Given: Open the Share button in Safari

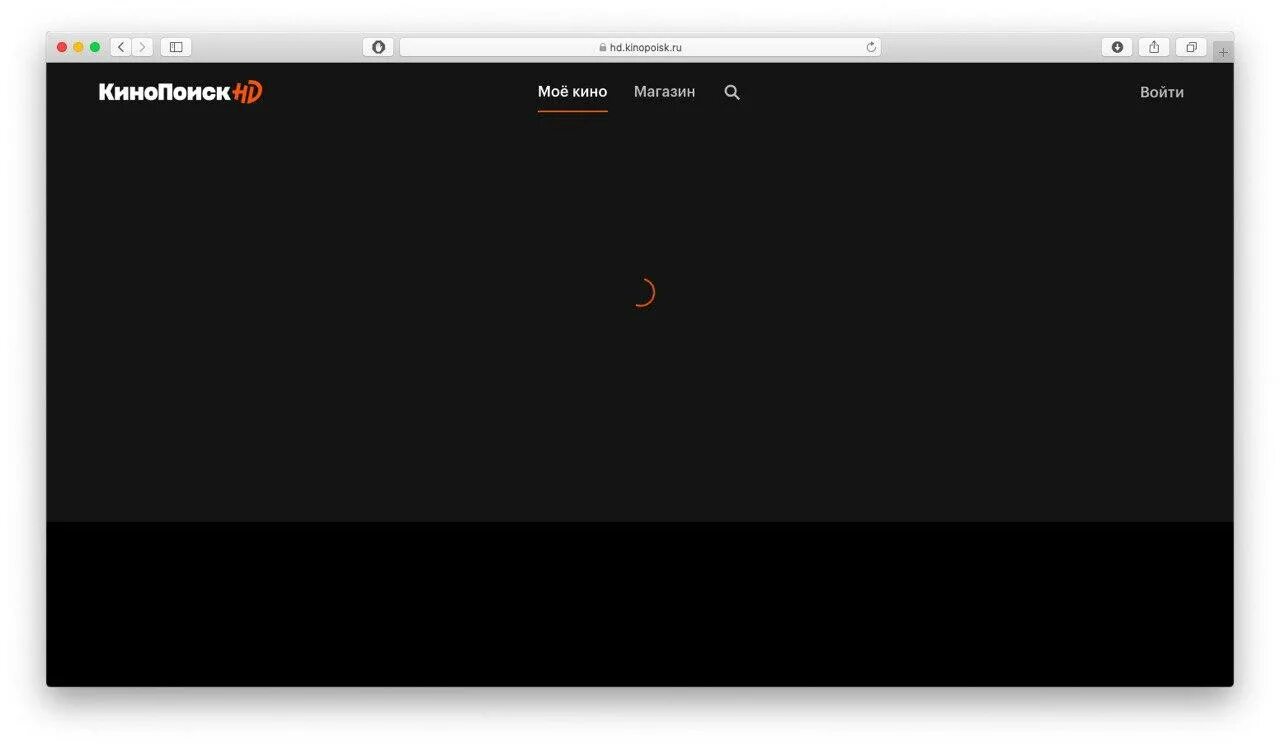Looking at the screenshot, I should tap(1154, 47).
